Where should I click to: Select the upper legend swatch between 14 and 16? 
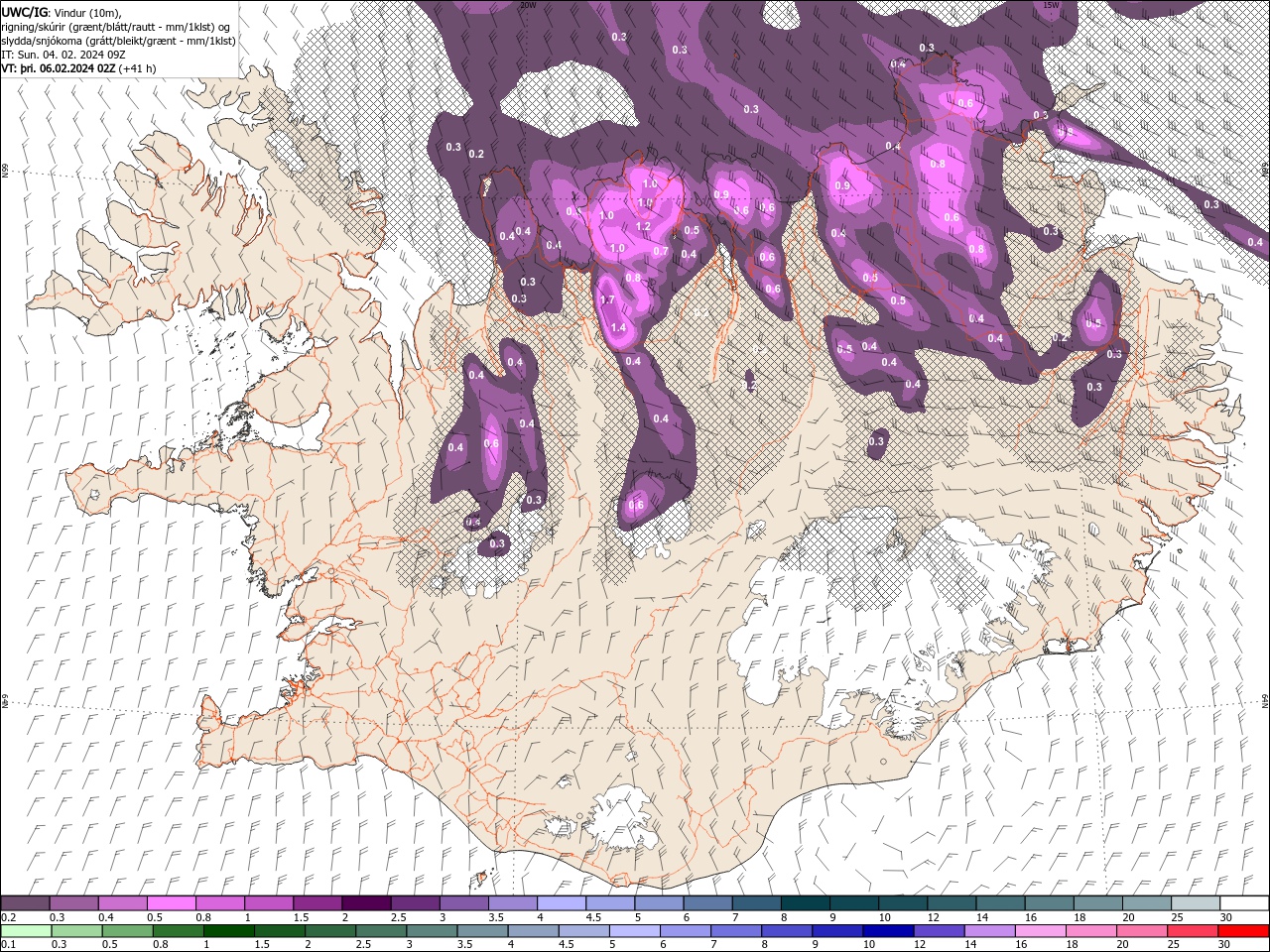point(1000,903)
